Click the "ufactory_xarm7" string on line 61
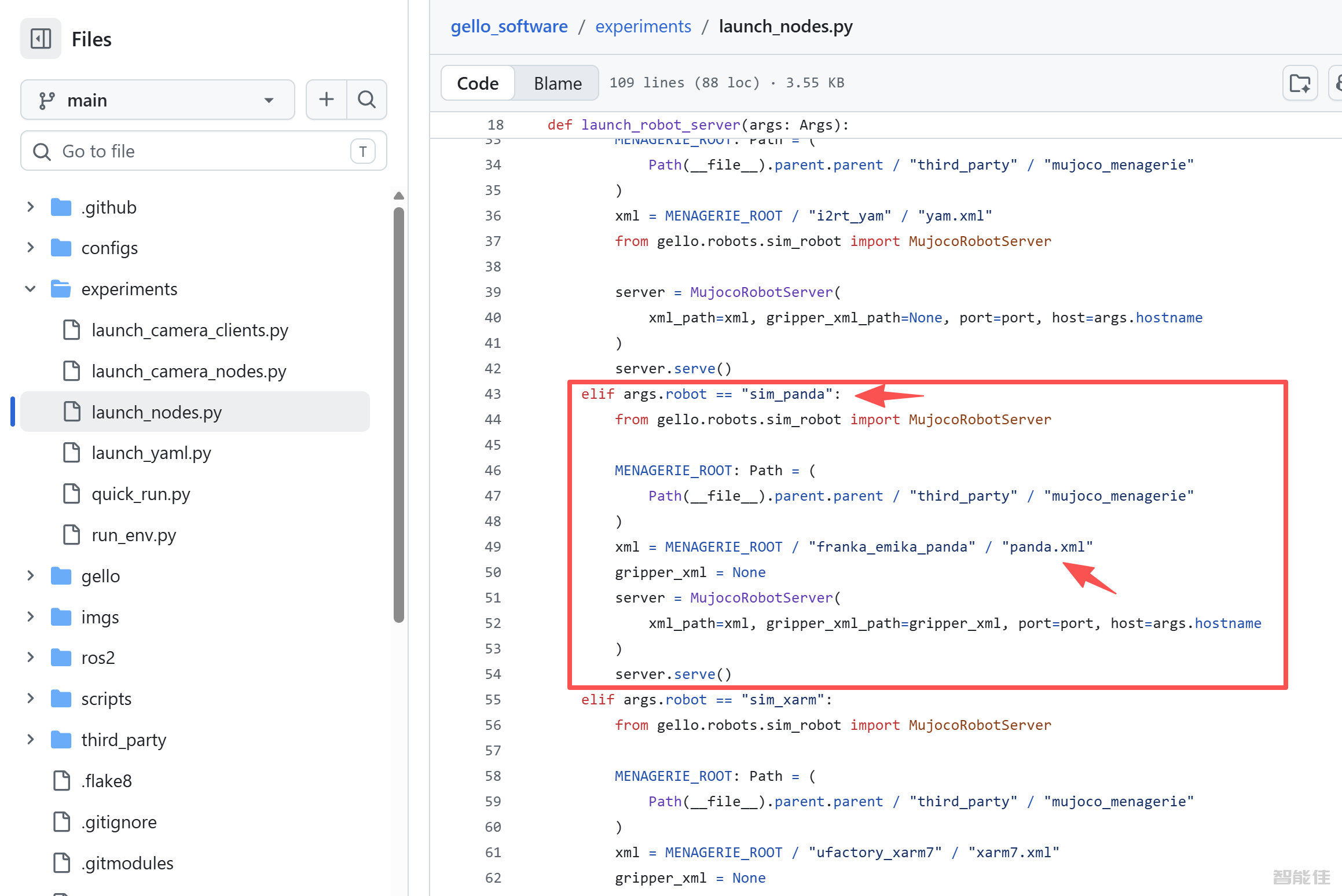The height and width of the screenshot is (896, 1342). [x=875, y=853]
